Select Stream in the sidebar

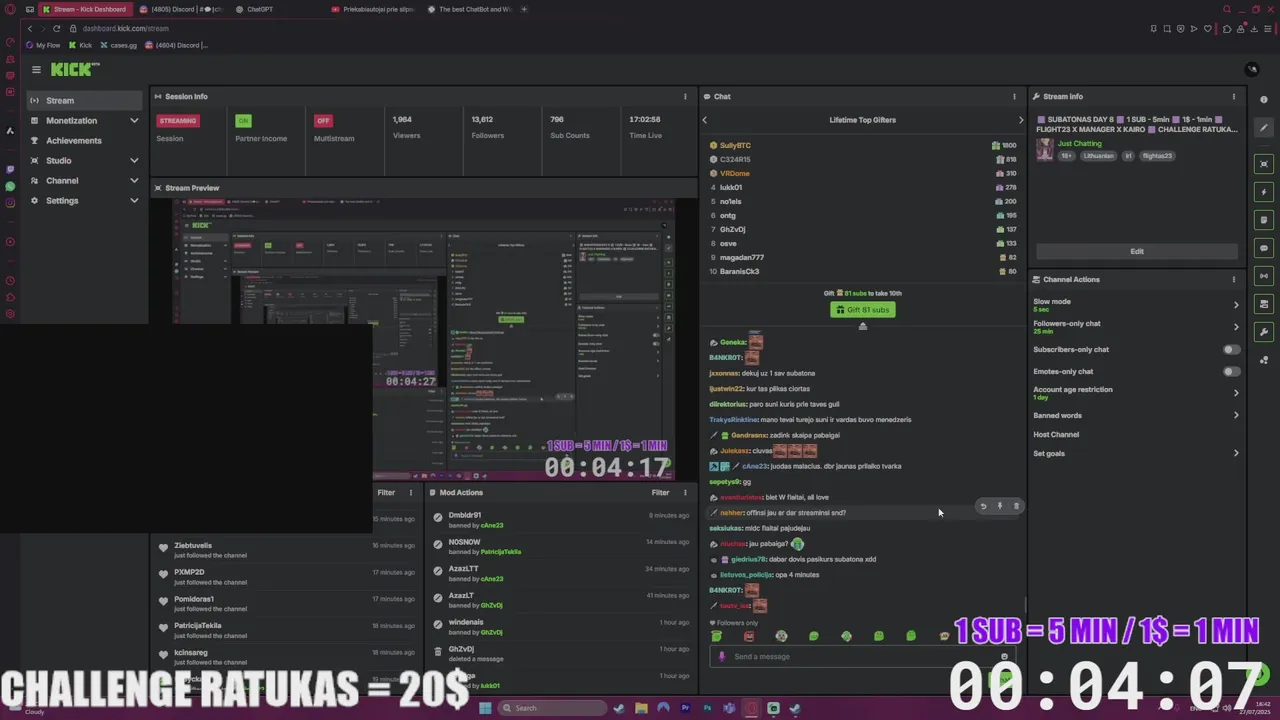[x=84, y=101]
